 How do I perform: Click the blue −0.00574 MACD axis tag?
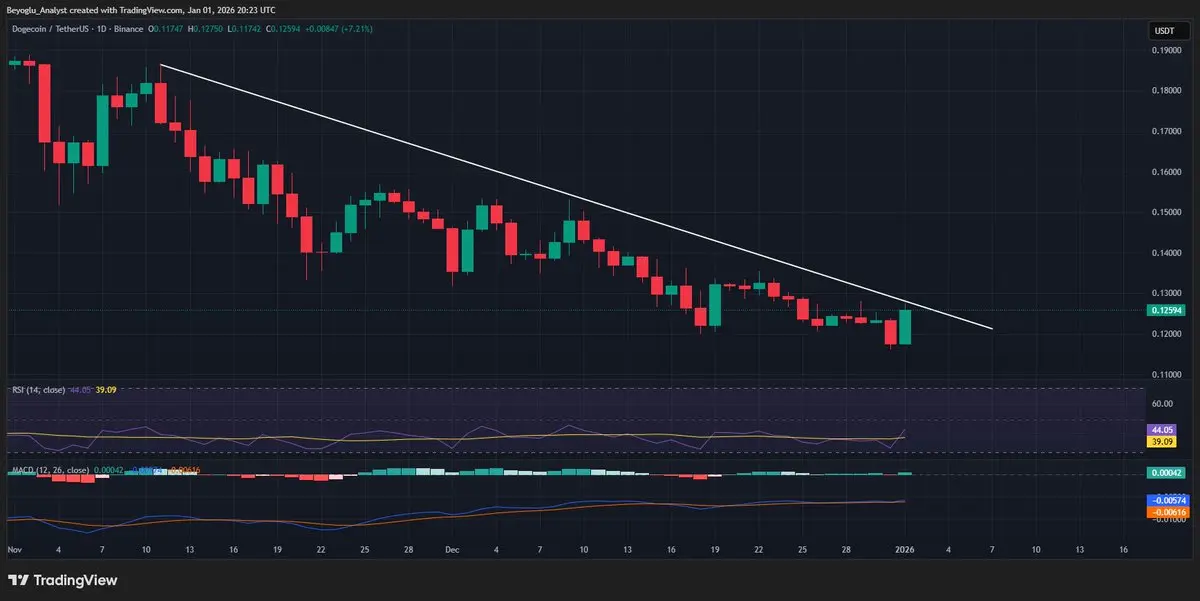tap(1167, 499)
